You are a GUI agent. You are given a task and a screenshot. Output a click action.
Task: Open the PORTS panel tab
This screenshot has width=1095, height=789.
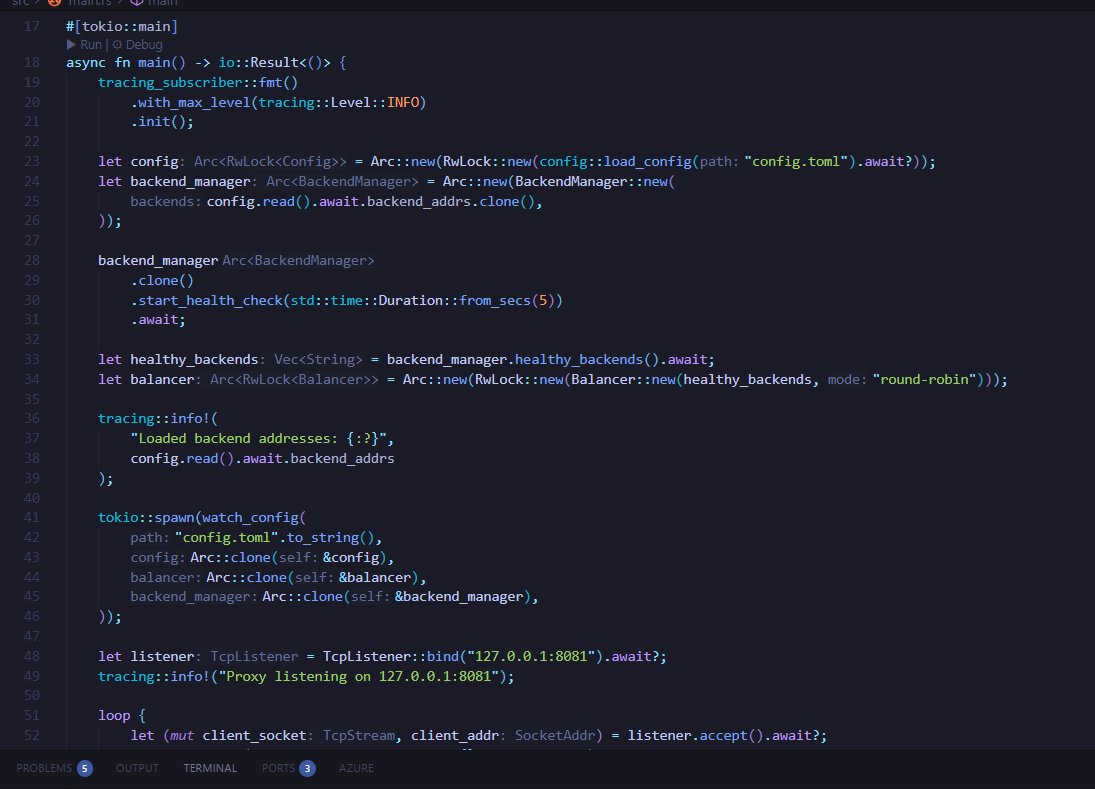click(x=288, y=768)
